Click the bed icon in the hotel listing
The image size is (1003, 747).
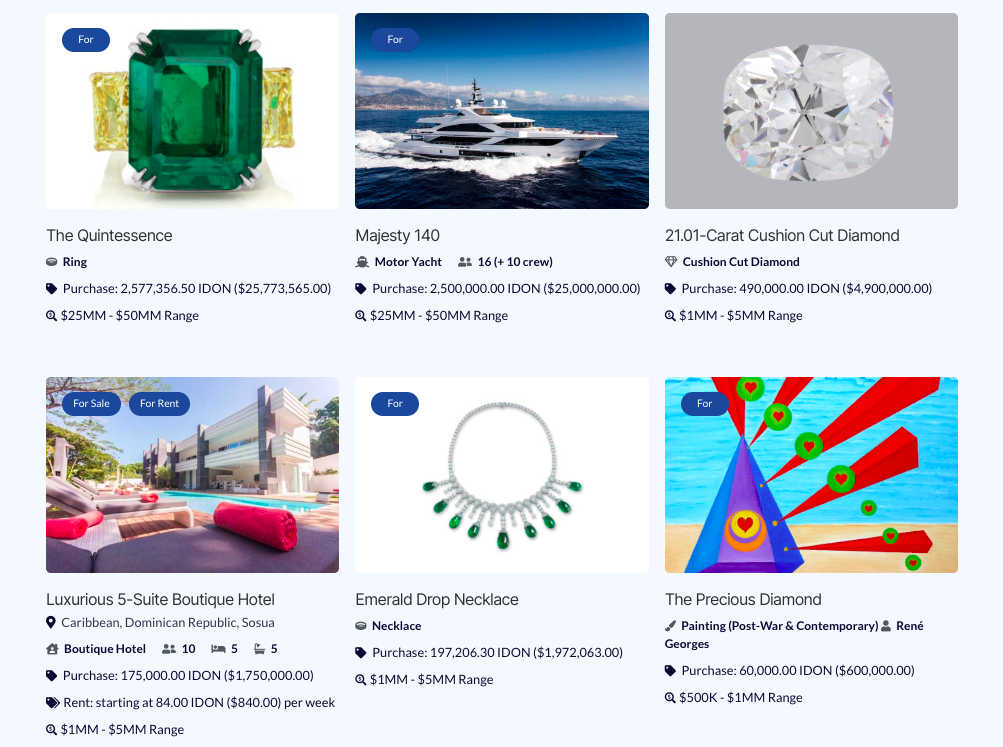(x=218, y=649)
